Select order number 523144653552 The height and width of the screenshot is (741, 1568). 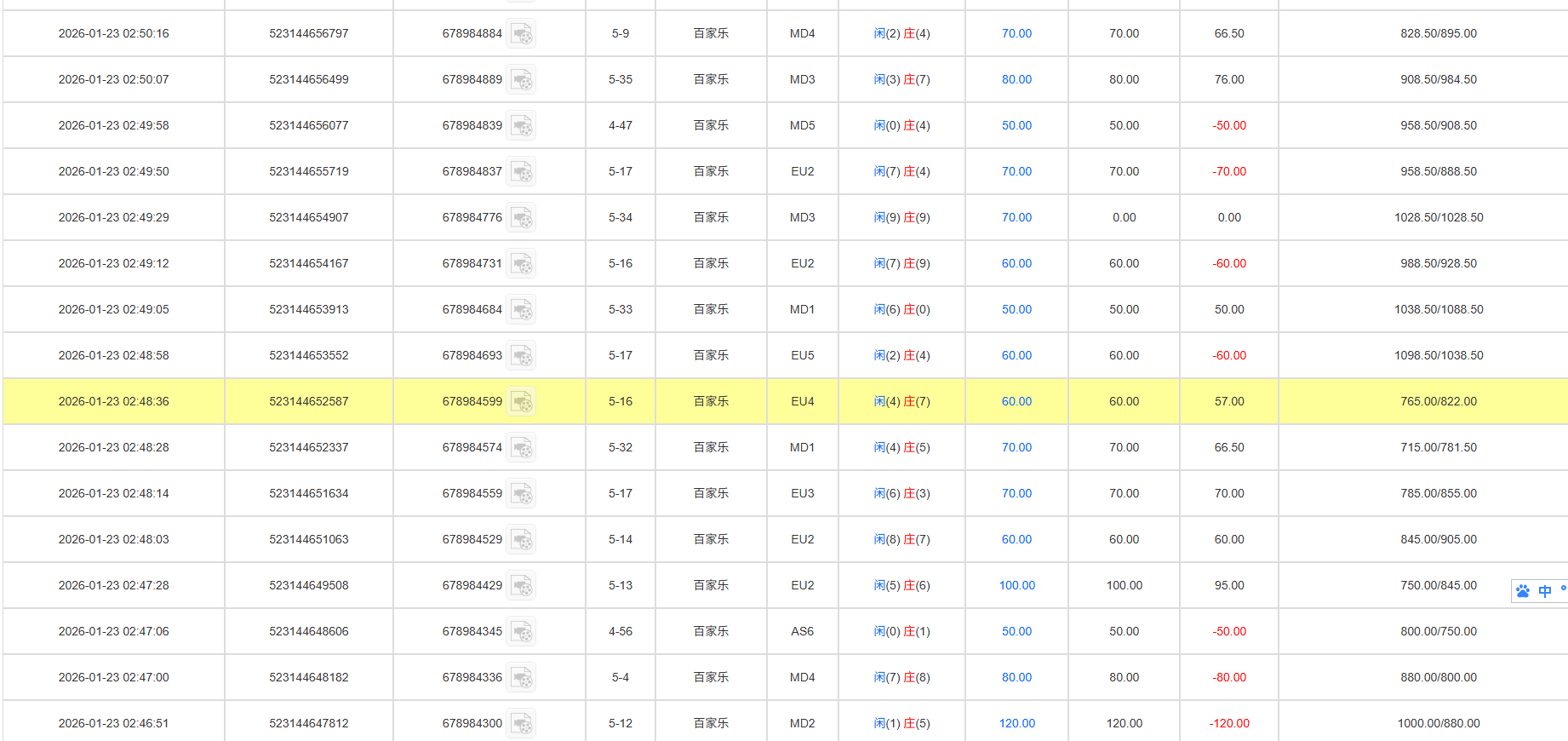click(x=309, y=356)
